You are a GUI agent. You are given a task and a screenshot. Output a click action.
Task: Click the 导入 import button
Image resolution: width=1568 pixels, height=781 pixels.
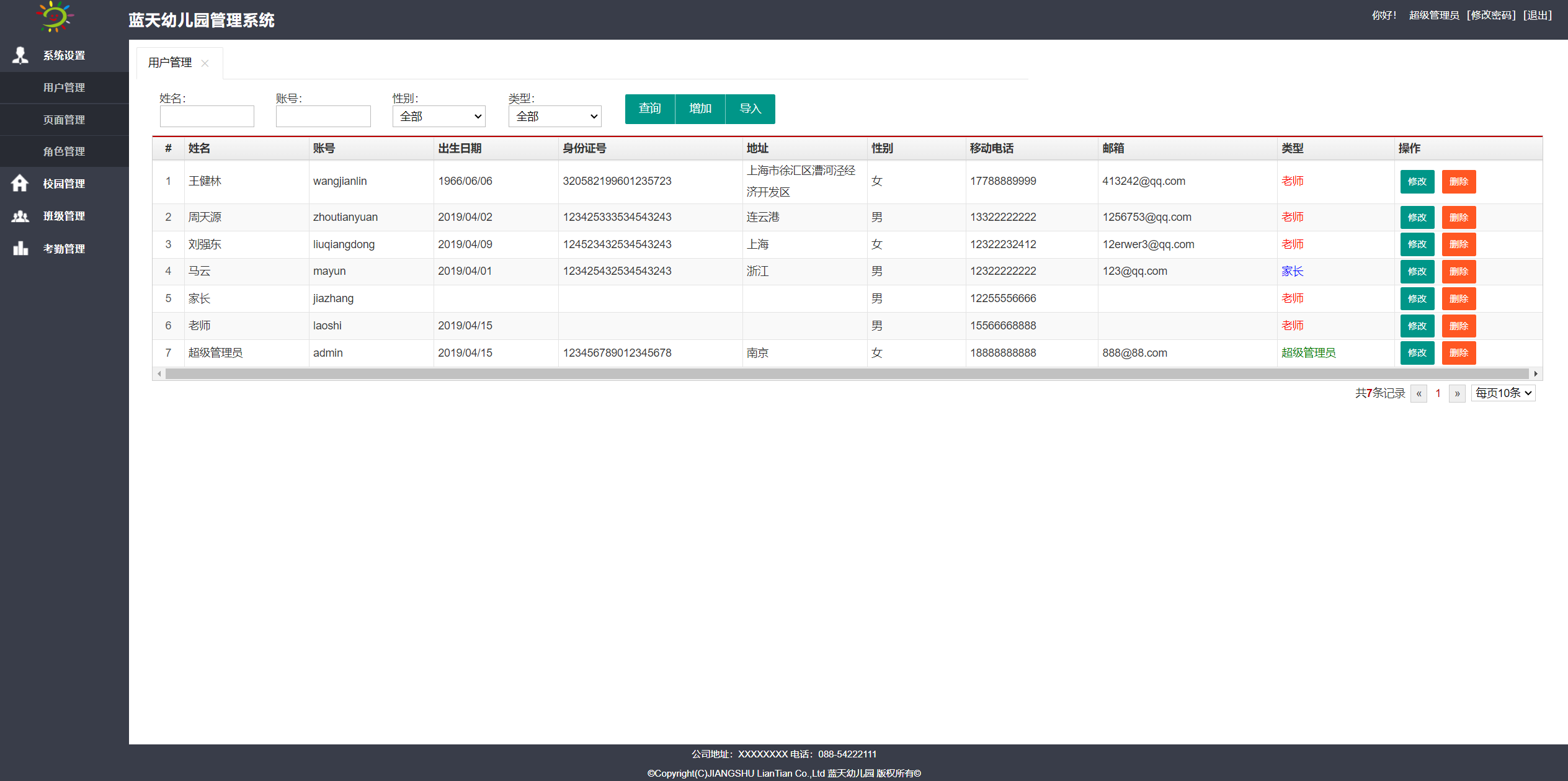tap(751, 109)
